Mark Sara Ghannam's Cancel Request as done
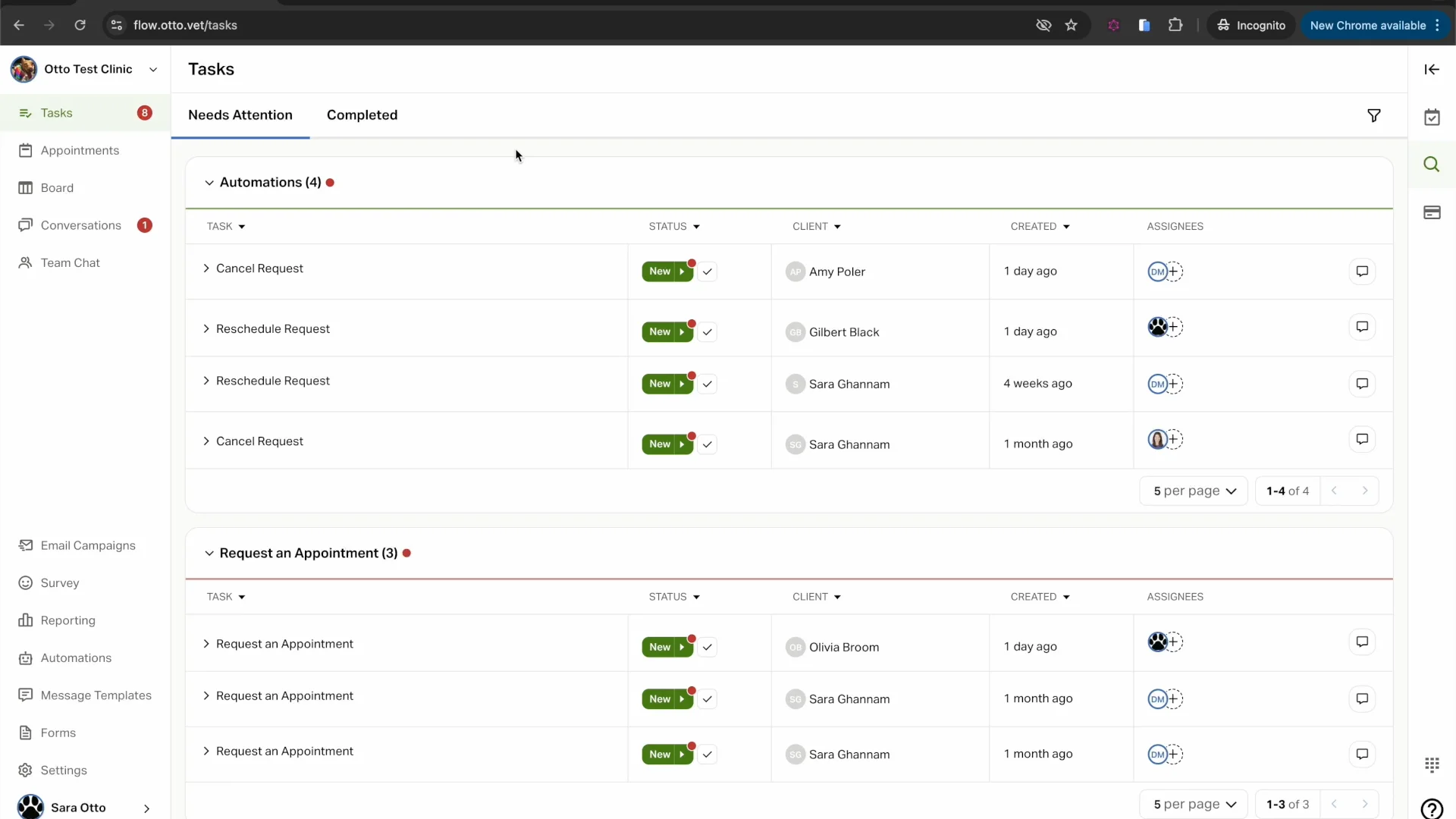The height and width of the screenshot is (819, 1456). [x=708, y=444]
